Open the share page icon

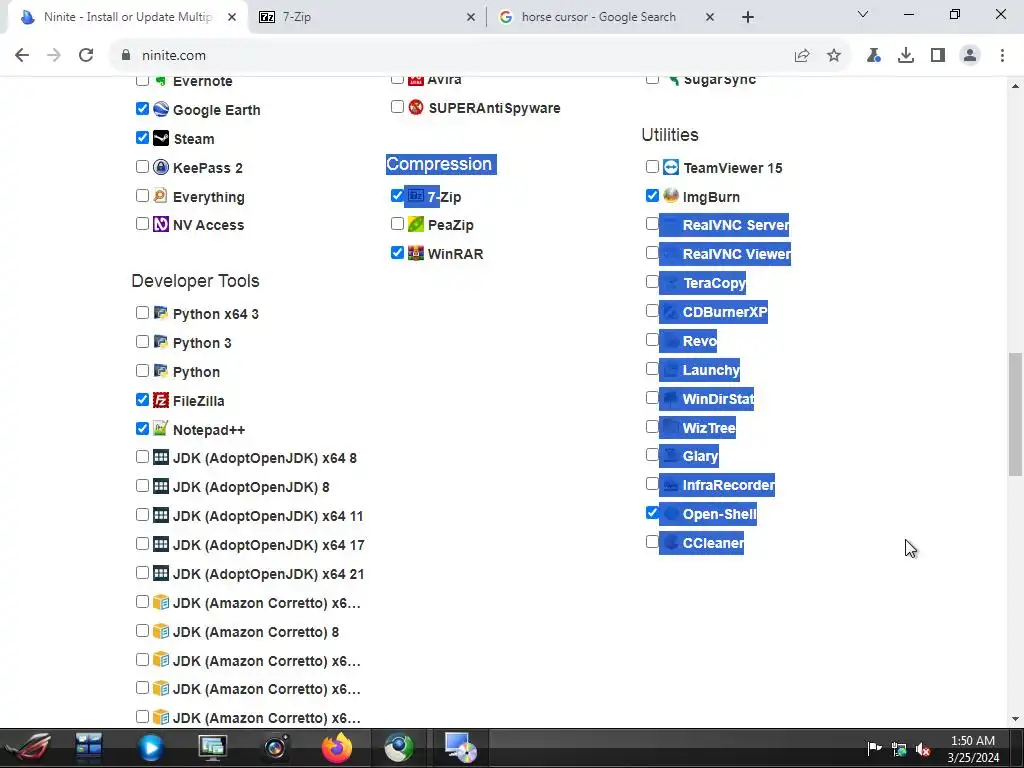click(x=802, y=56)
